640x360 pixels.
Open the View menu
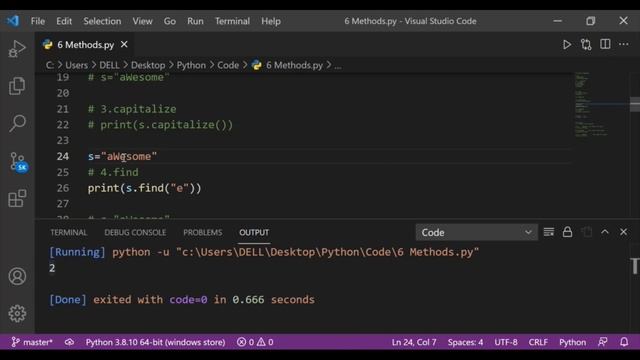(x=142, y=21)
